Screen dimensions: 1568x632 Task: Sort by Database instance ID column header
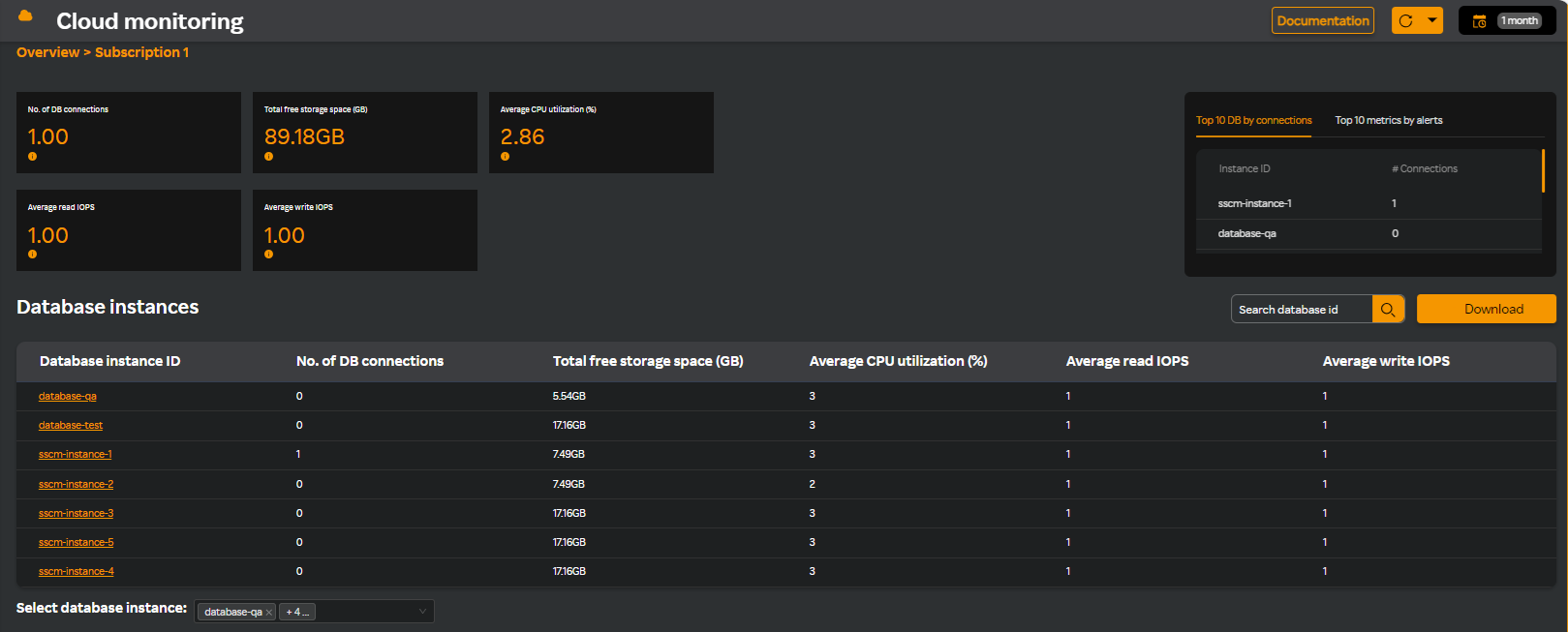click(x=109, y=361)
